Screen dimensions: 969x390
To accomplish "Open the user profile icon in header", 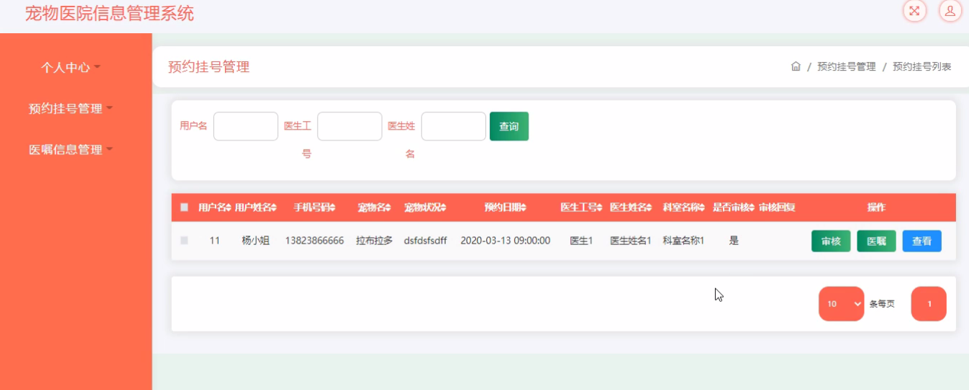I will coord(950,11).
